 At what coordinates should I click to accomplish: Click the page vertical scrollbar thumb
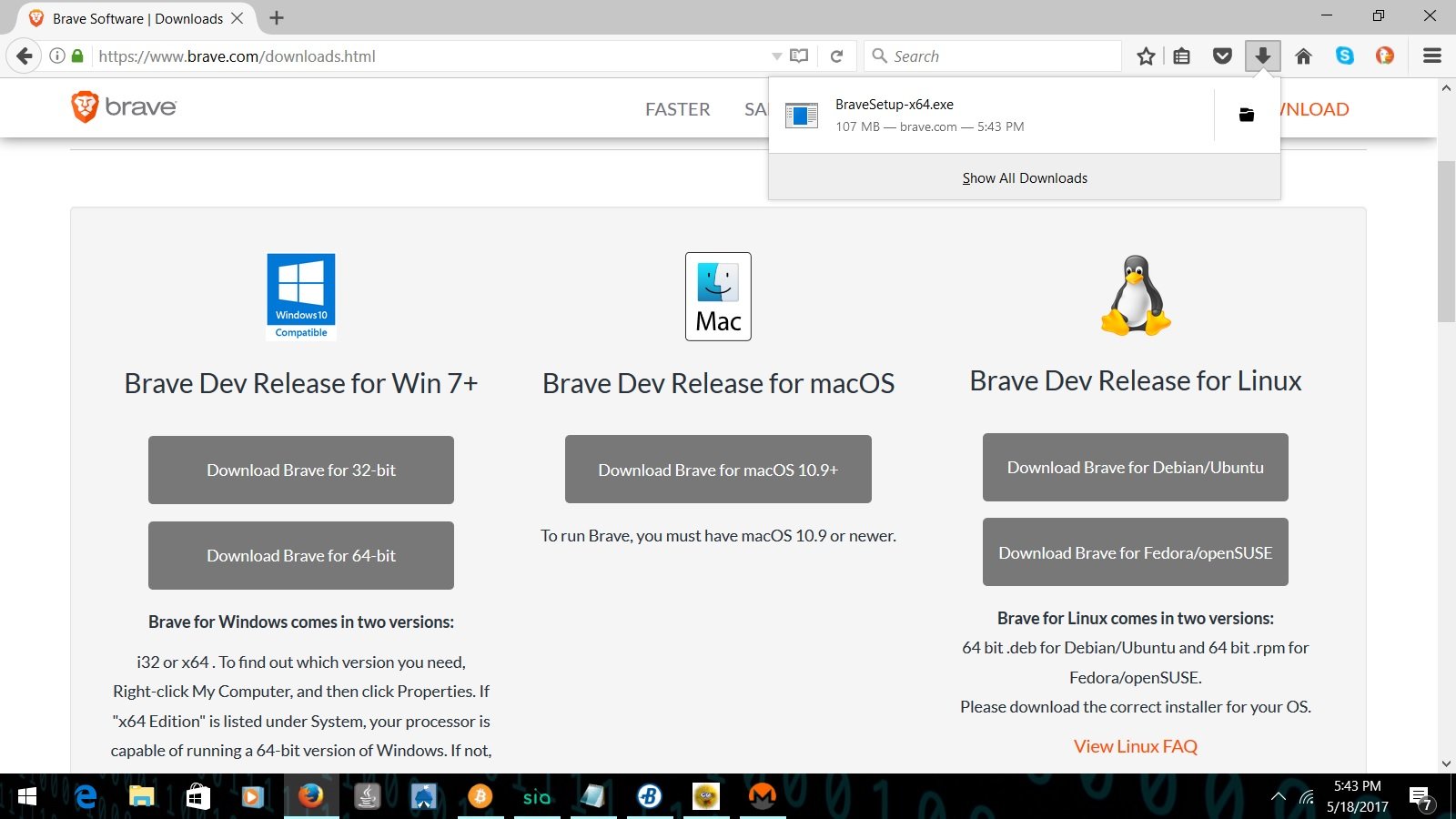1446,241
